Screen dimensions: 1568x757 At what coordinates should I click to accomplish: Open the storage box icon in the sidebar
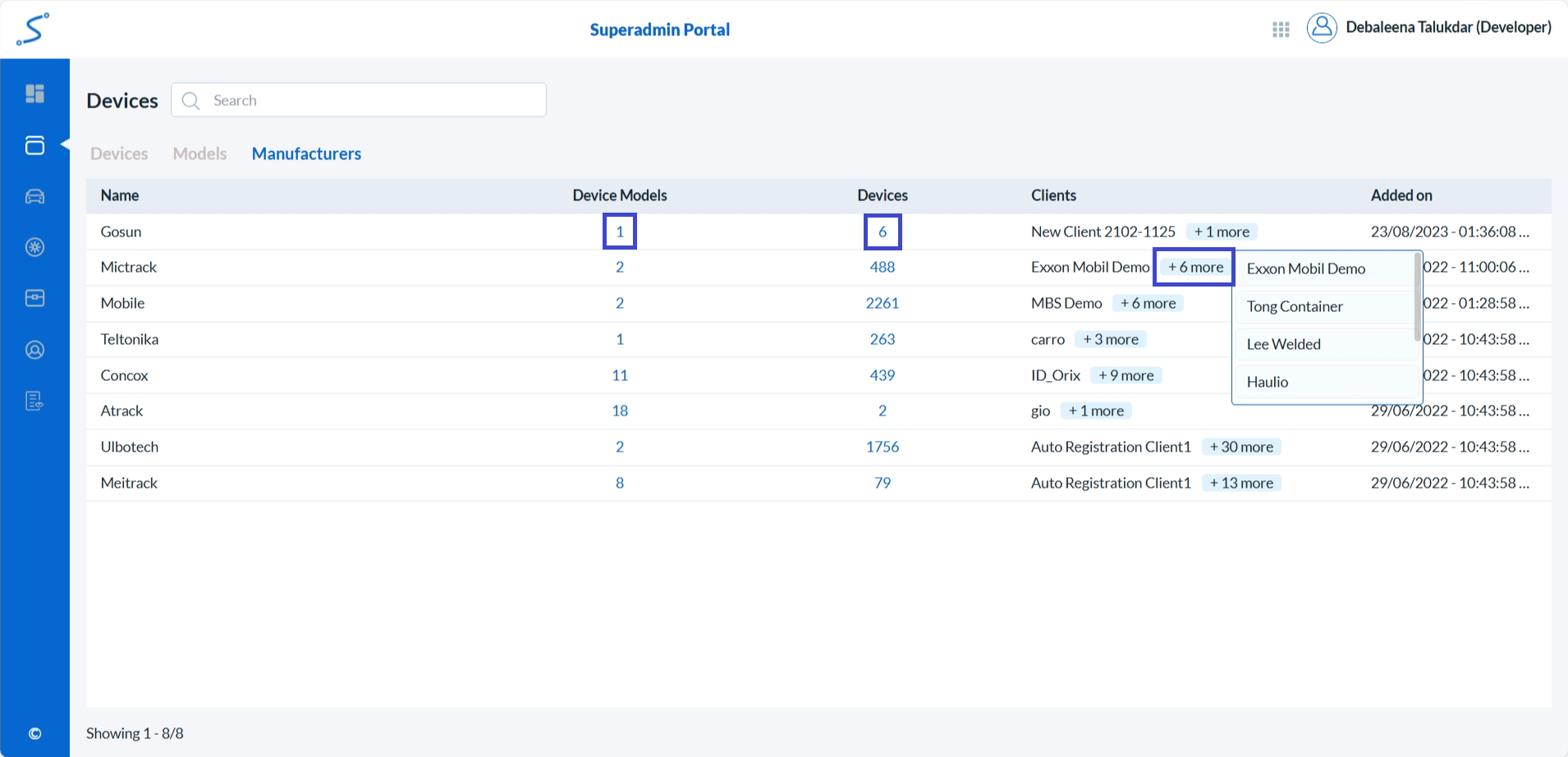pyautogui.click(x=34, y=298)
